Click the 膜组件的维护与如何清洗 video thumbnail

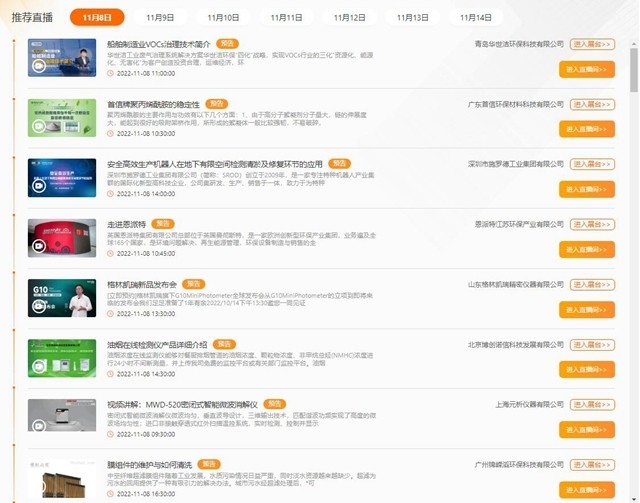click(x=62, y=479)
